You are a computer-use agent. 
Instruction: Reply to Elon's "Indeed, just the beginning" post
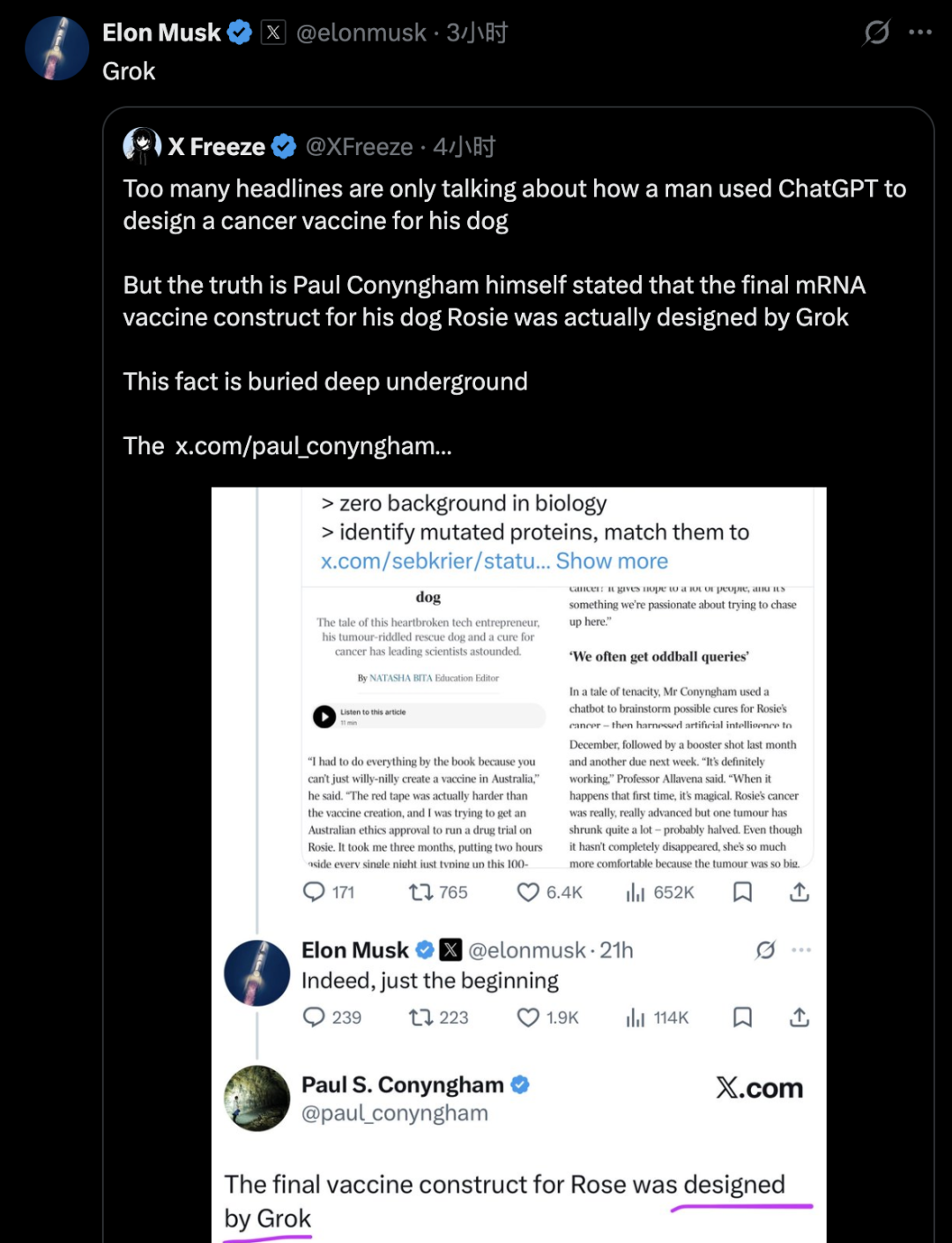(x=314, y=1017)
